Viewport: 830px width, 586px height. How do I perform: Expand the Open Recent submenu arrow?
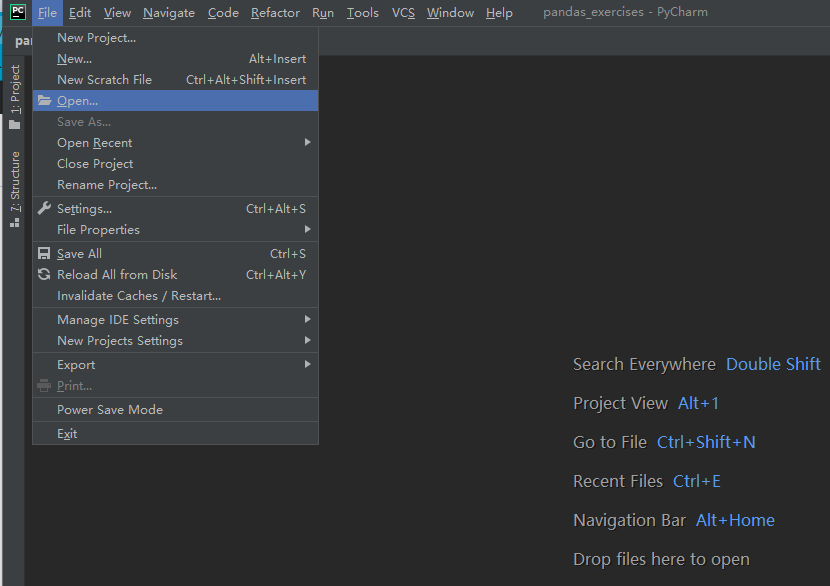pyautogui.click(x=308, y=142)
